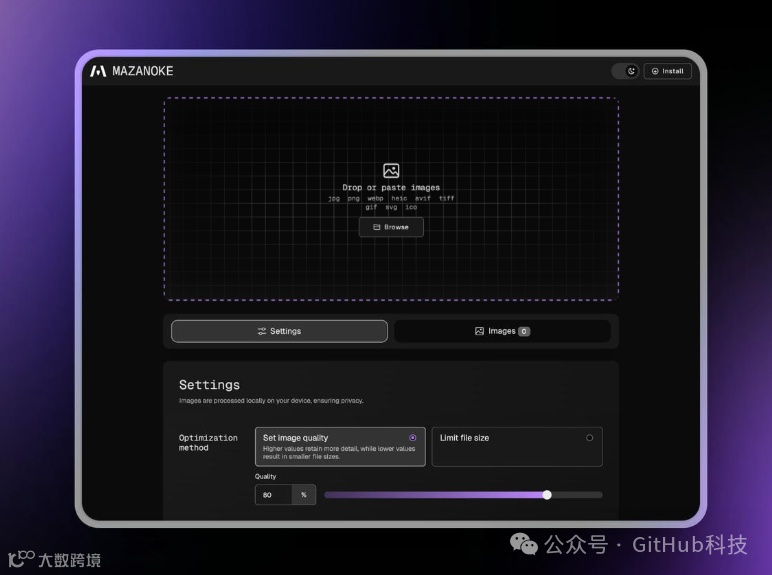Screen dimensions: 772x575
Task: Click the Quality slider handle
Action: pos(547,495)
